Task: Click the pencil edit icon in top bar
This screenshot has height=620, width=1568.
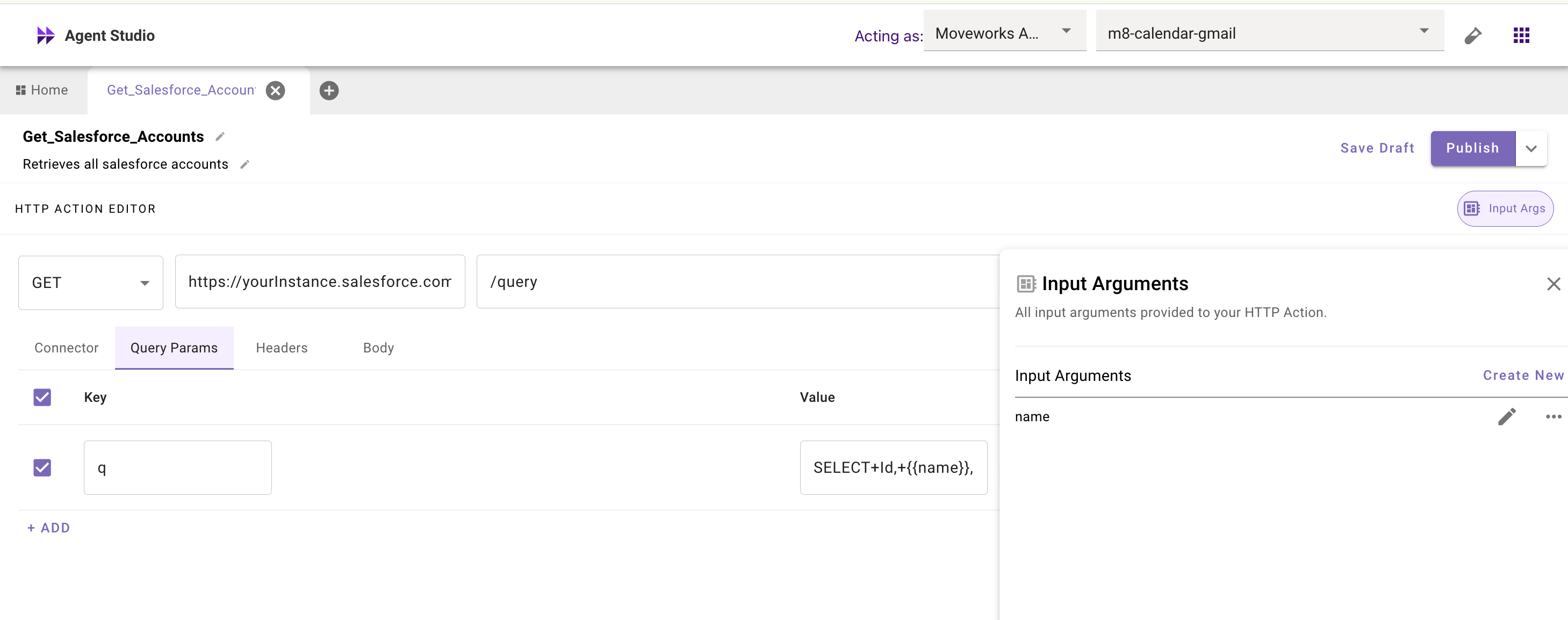Action: [x=1472, y=35]
